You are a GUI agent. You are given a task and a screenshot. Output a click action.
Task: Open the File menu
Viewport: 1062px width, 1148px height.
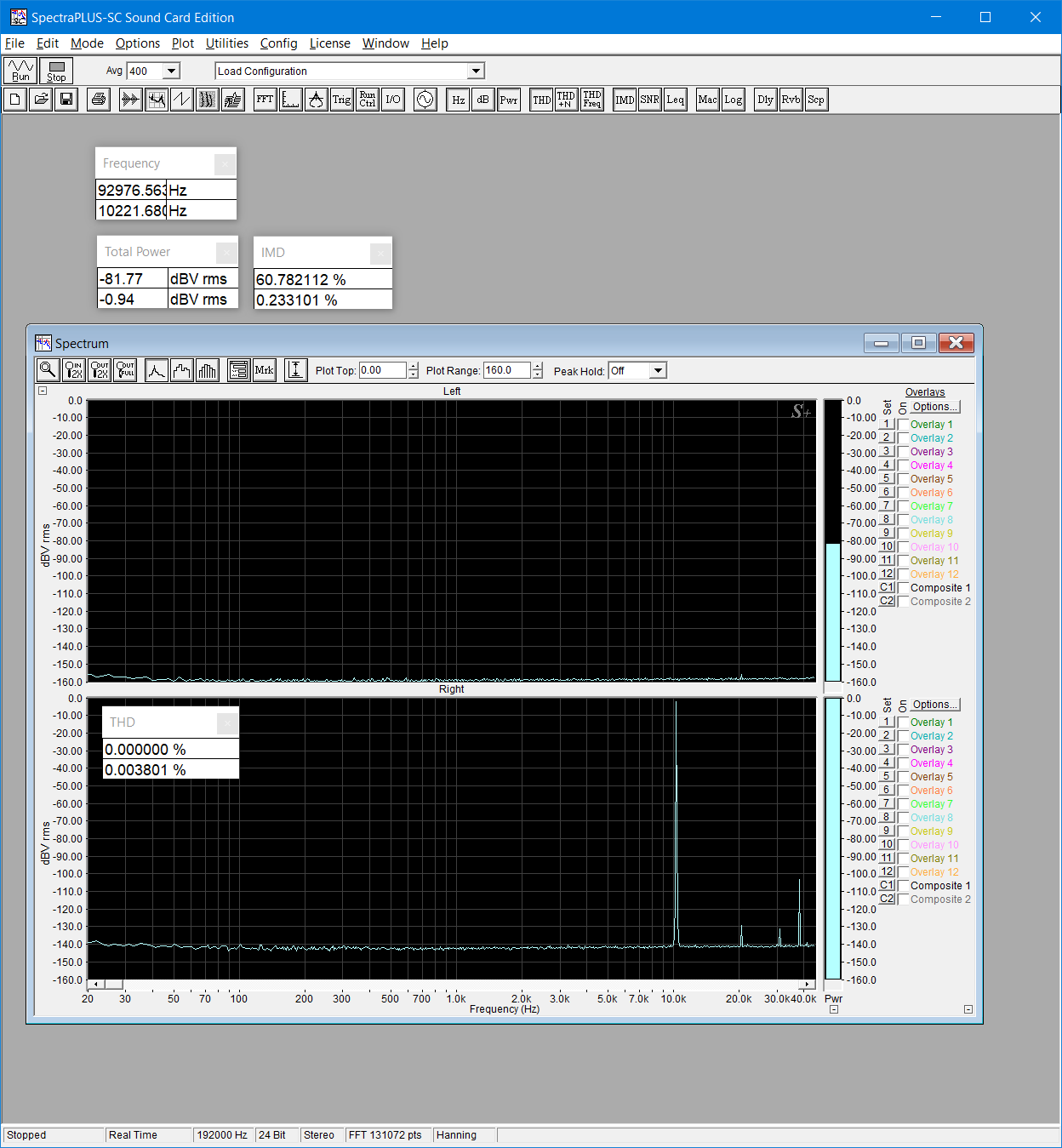(15, 43)
